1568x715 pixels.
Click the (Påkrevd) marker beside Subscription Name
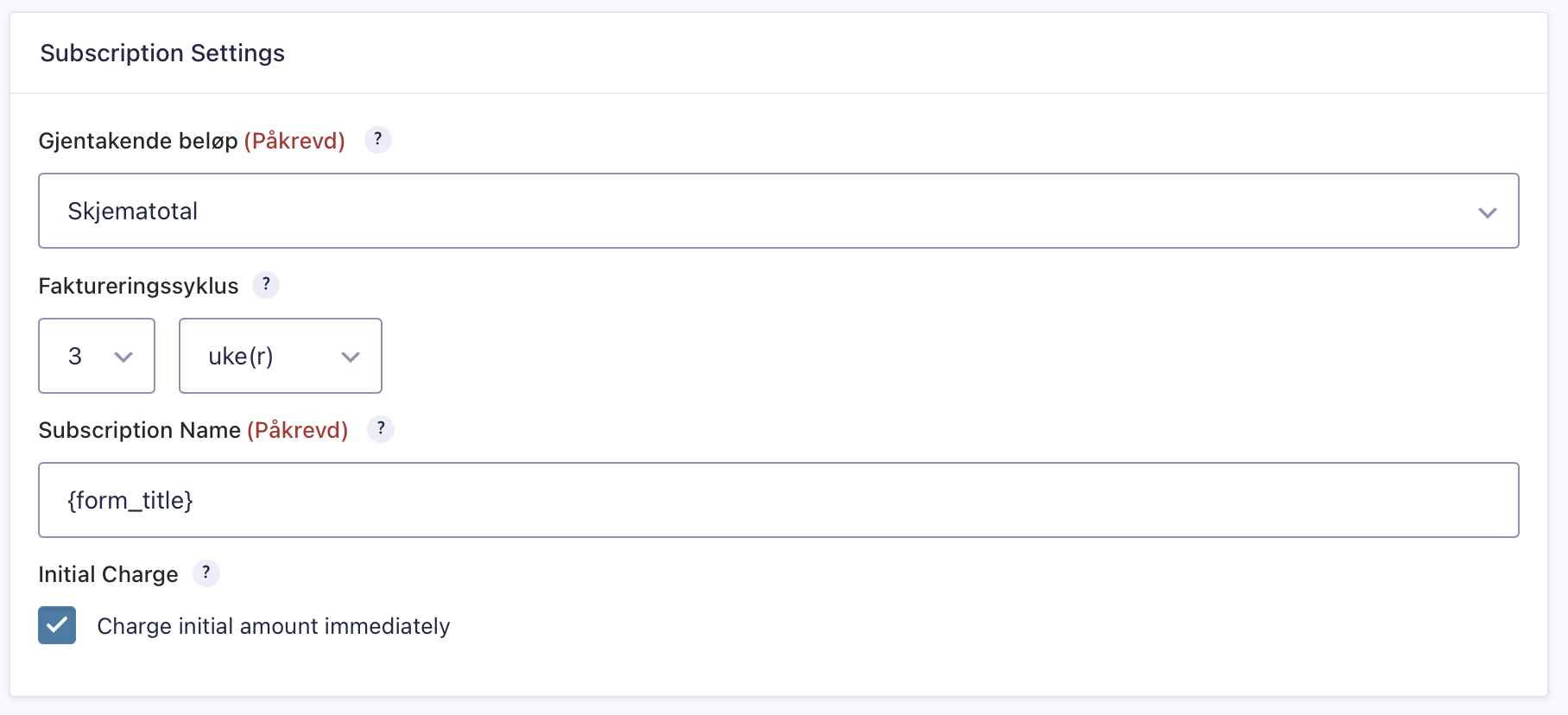tap(298, 430)
